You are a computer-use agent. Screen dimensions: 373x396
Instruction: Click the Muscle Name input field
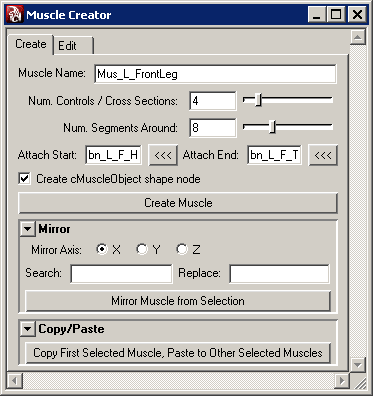coord(215,74)
